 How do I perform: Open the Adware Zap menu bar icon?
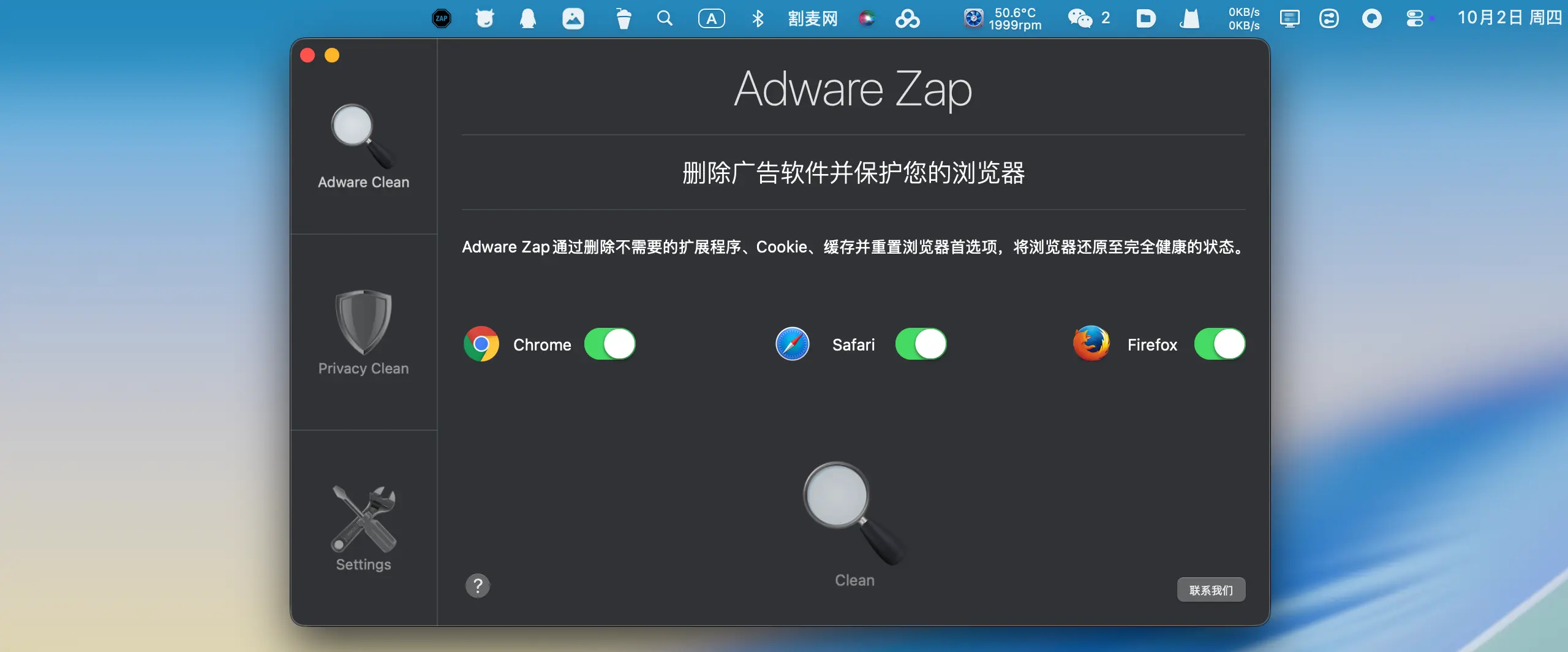pyautogui.click(x=442, y=18)
